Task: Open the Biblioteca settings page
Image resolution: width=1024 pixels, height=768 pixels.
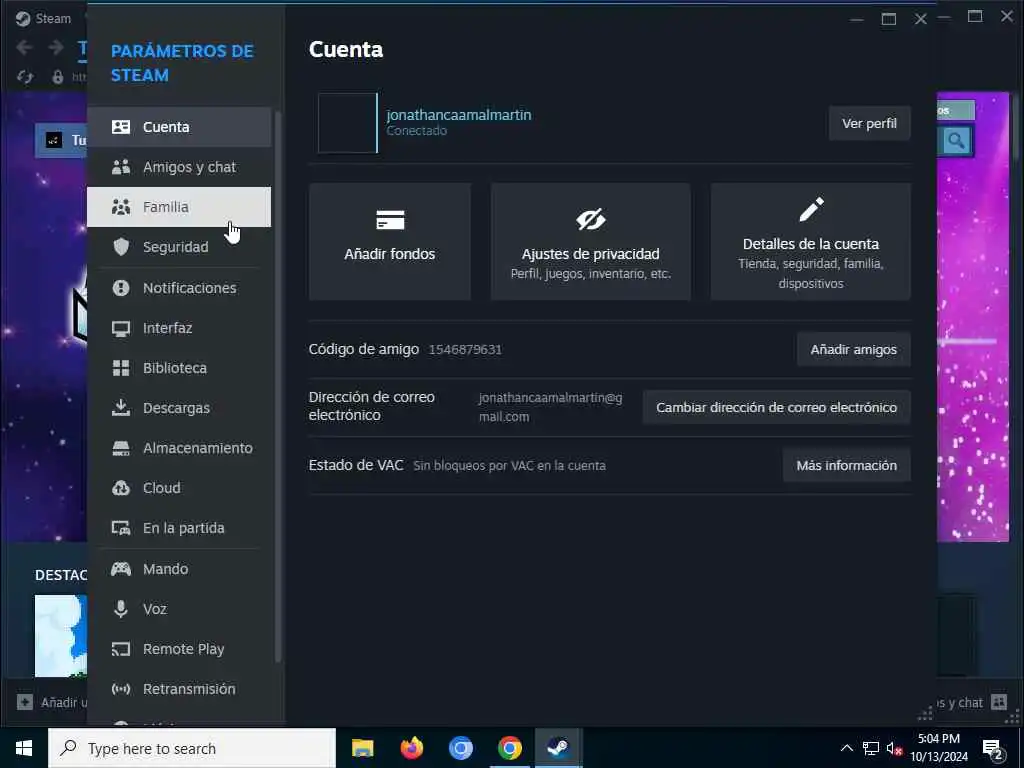Action: point(179,368)
